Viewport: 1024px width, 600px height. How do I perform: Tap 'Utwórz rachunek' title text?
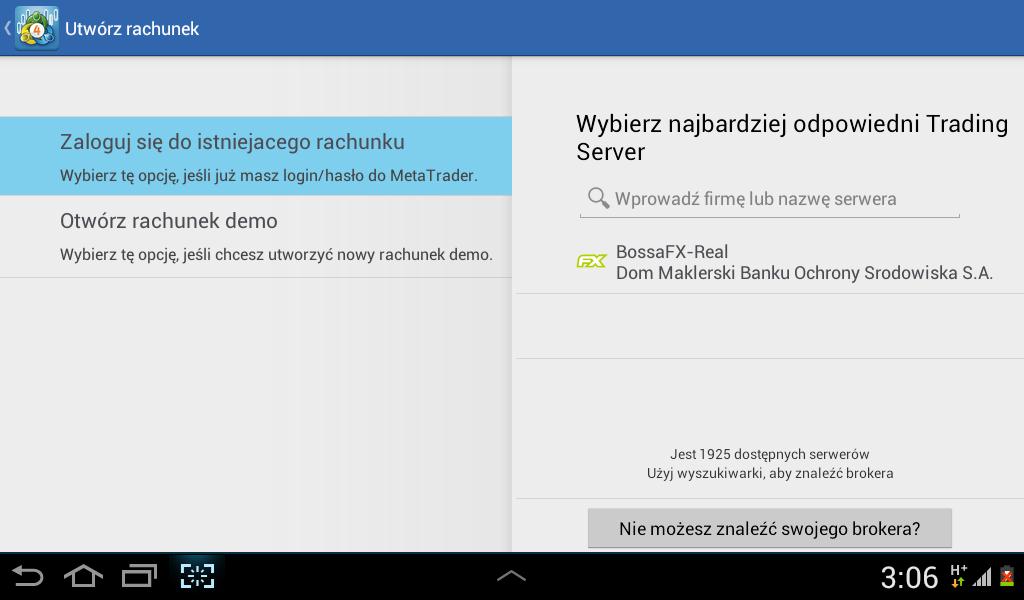click(132, 29)
